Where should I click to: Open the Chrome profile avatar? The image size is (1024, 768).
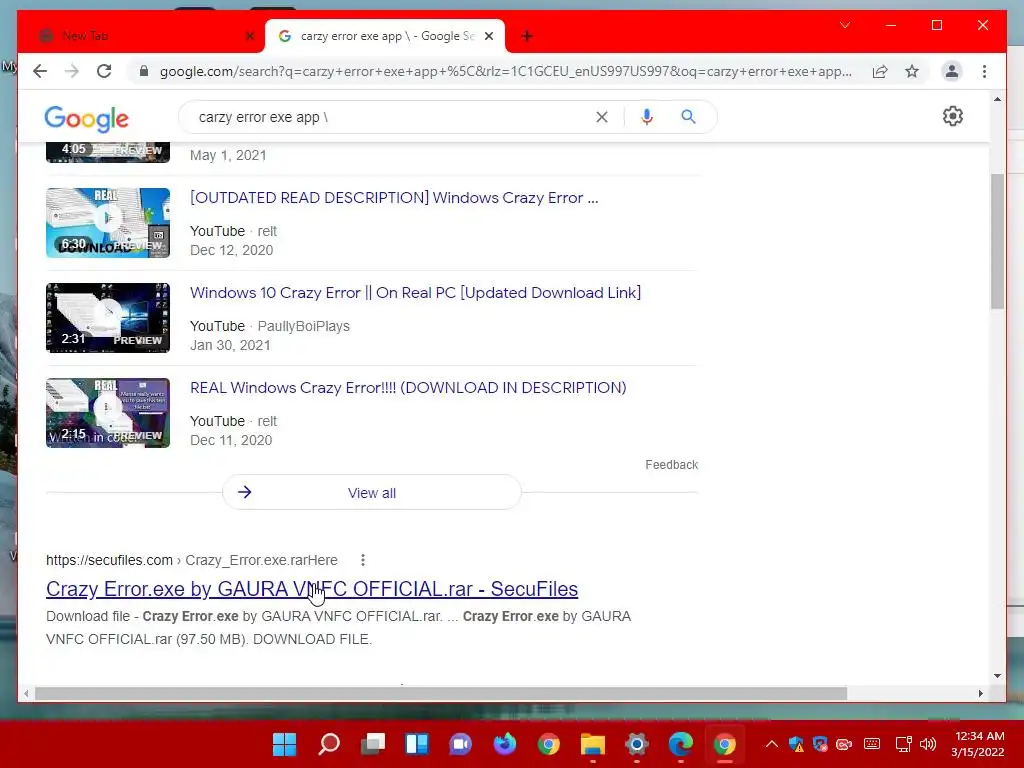tap(952, 71)
